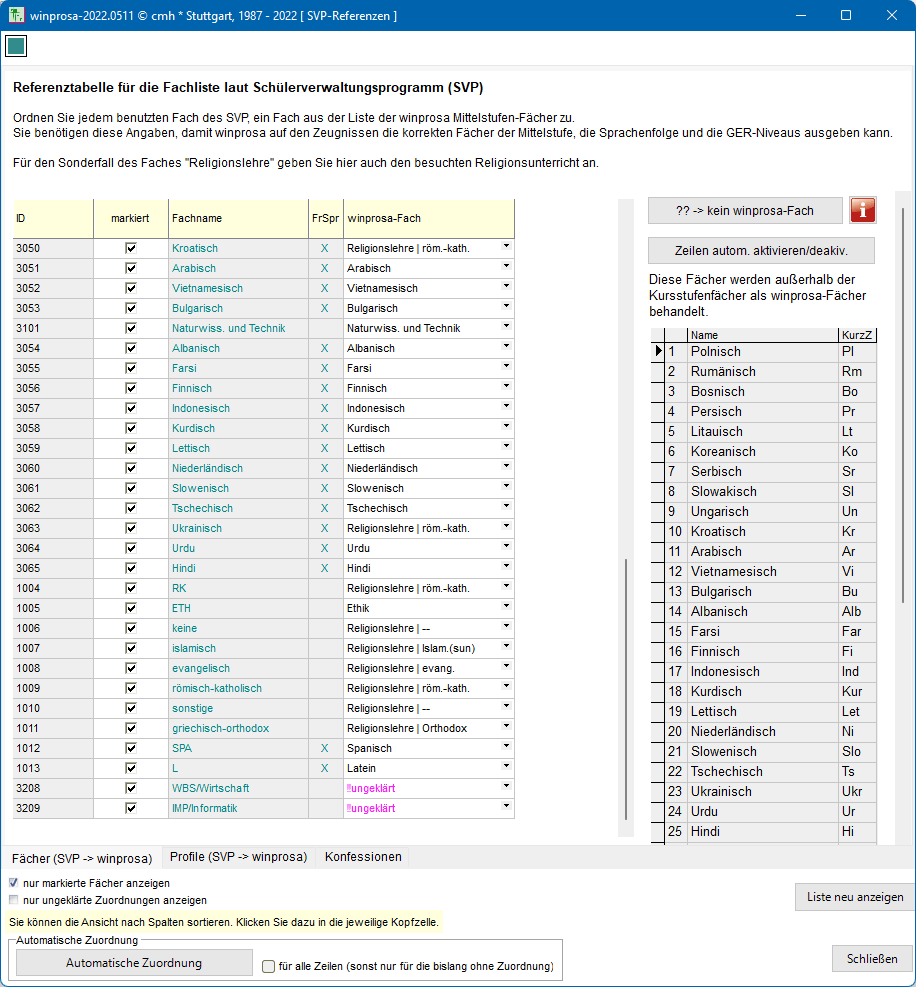
Task: Uncheck the markiert checkbox for Arabisch
Action: pos(130,268)
